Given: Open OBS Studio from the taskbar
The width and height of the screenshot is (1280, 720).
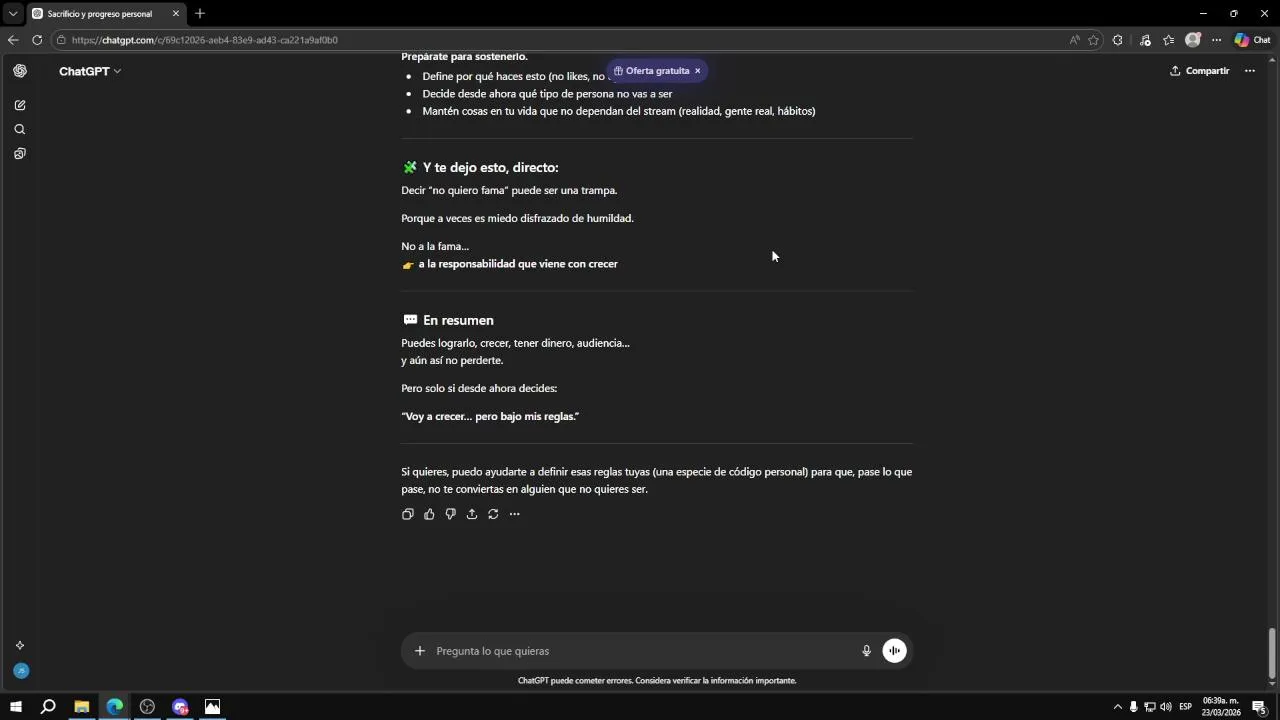Looking at the screenshot, I should (x=147, y=707).
